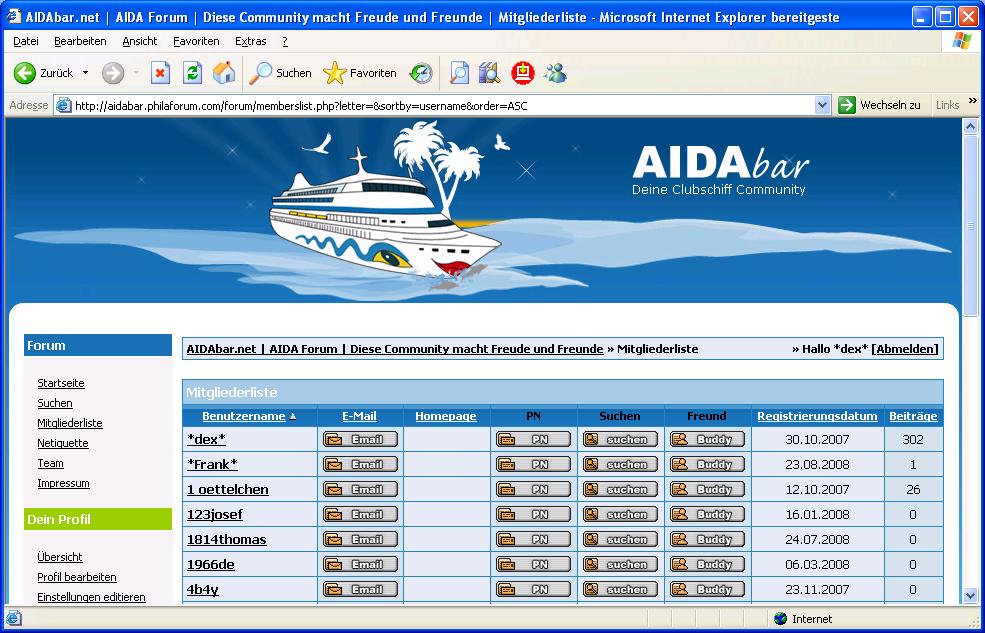Click the page vertical scrollbar down arrow
Viewport: 985px width, 633px height.
(969, 595)
